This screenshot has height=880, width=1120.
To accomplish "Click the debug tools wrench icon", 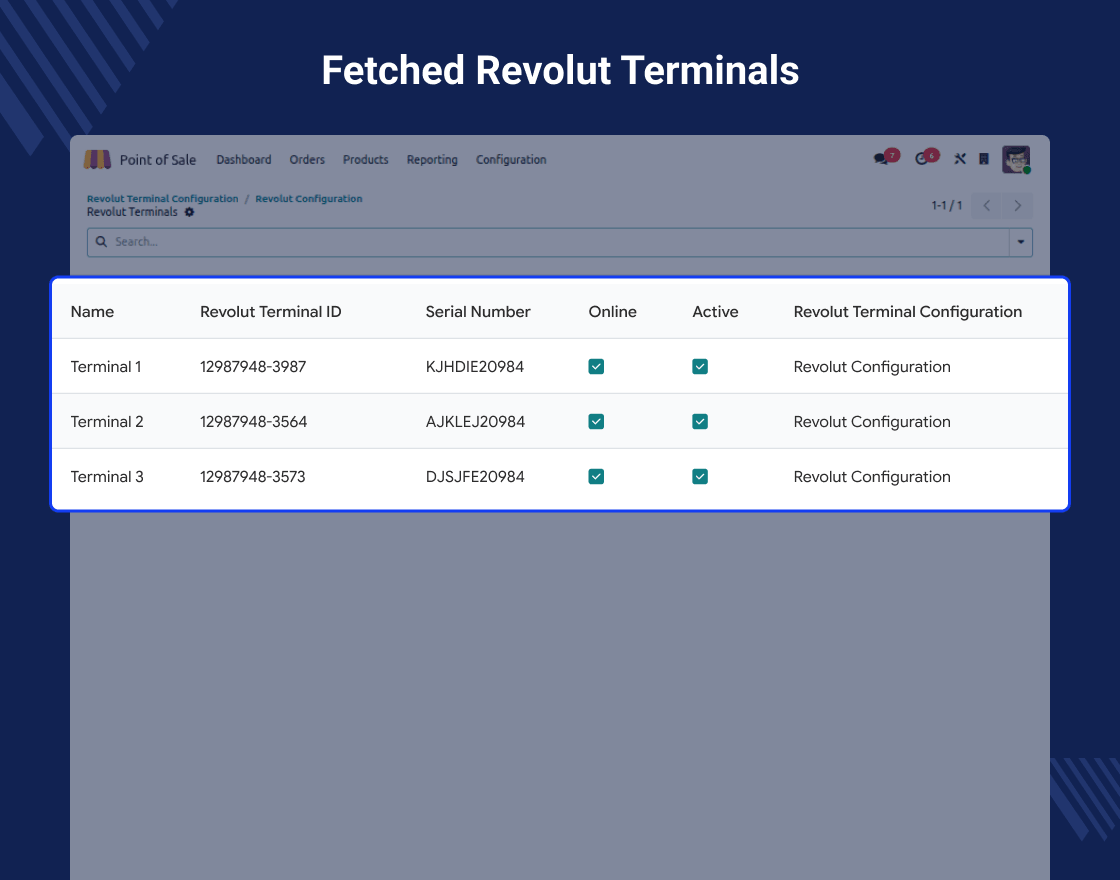I will pyautogui.click(x=960, y=159).
